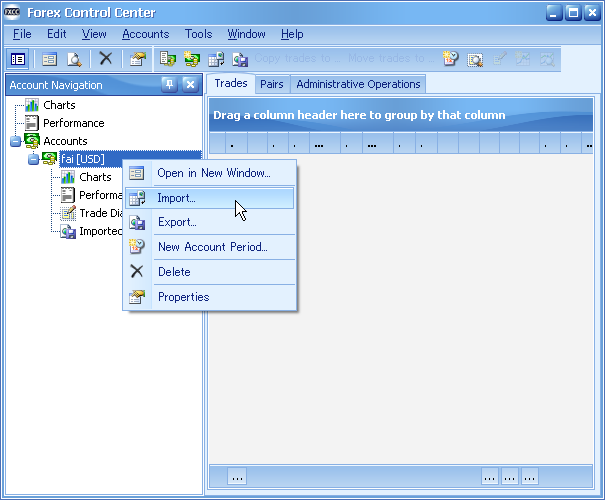The height and width of the screenshot is (500, 605).
Task: Click the greyed Move trades to button
Action: pos(391,58)
